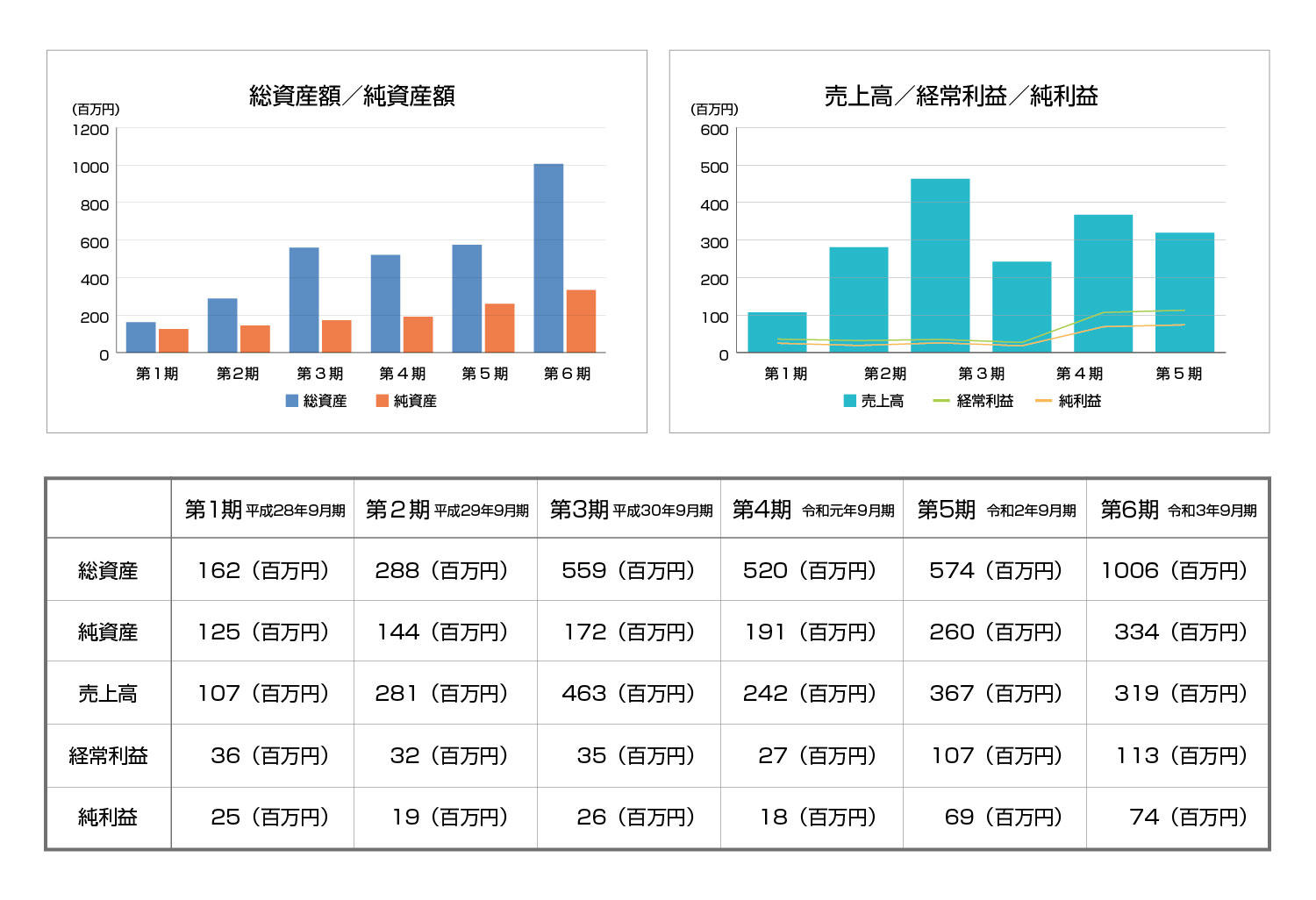The width and height of the screenshot is (1316, 900).
Task: Click the 総資産 row header
Action: pyautogui.click(x=108, y=571)
